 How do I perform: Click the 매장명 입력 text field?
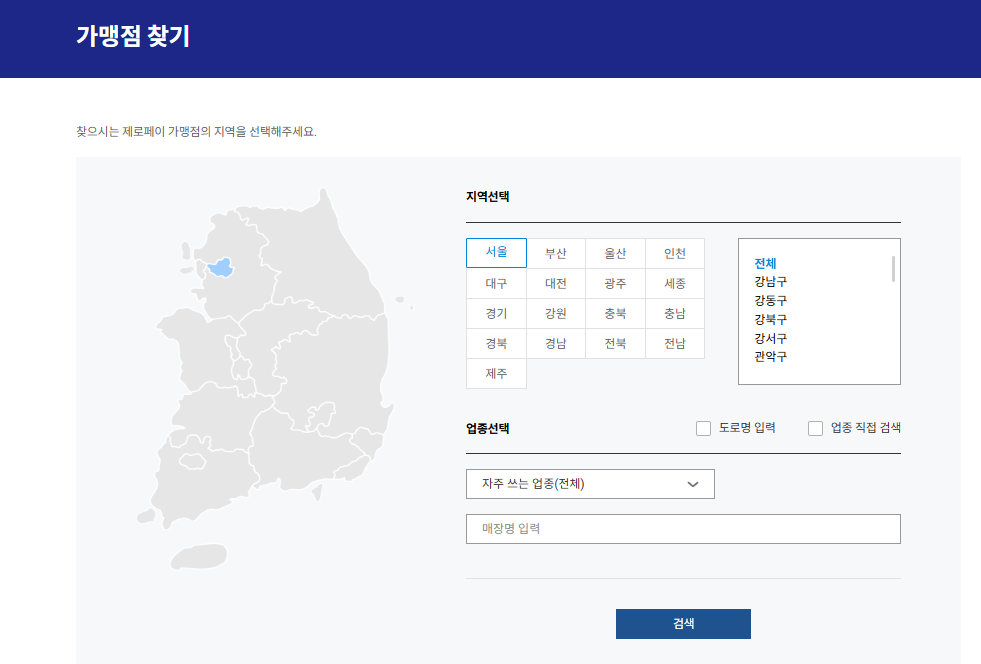click(683, 529)
